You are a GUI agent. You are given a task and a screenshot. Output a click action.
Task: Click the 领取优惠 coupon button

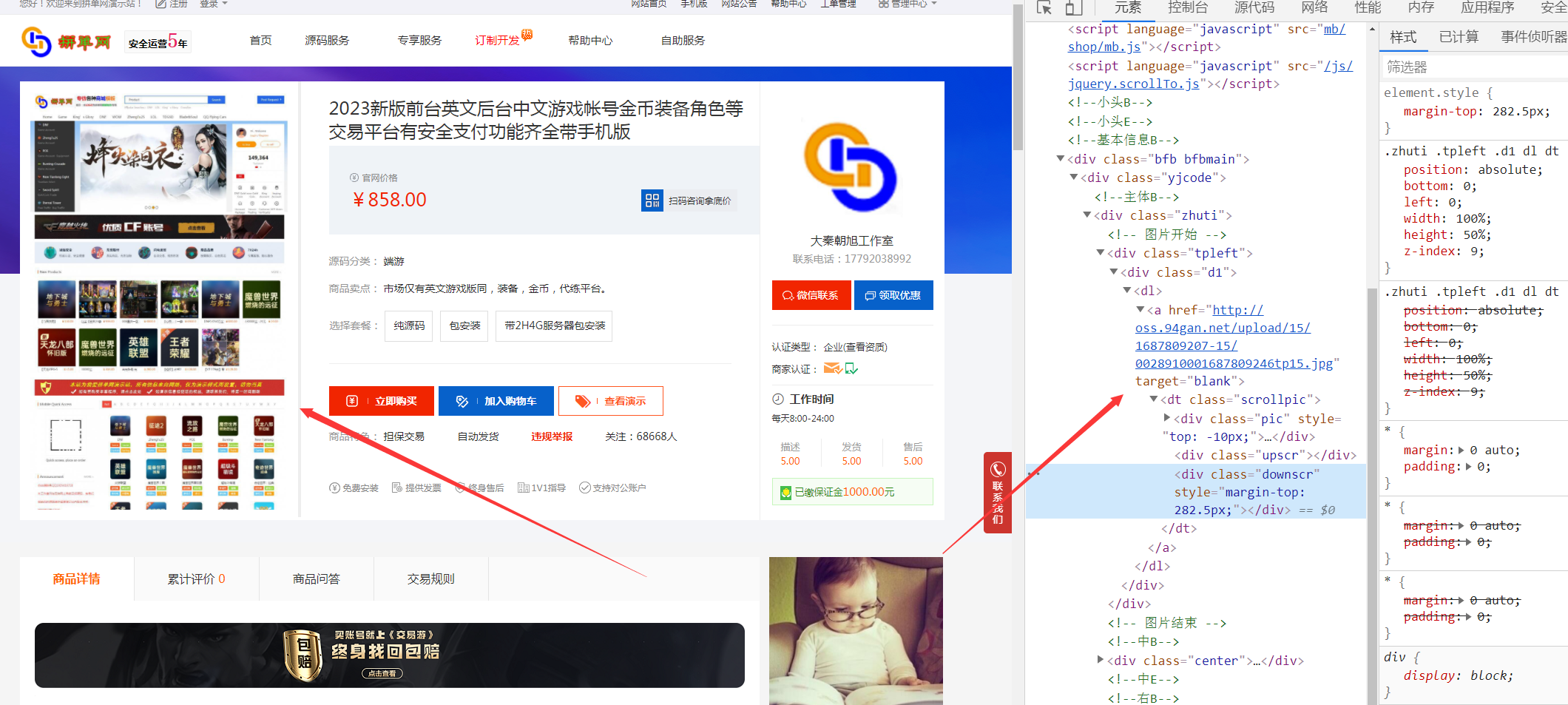[893, 295]
